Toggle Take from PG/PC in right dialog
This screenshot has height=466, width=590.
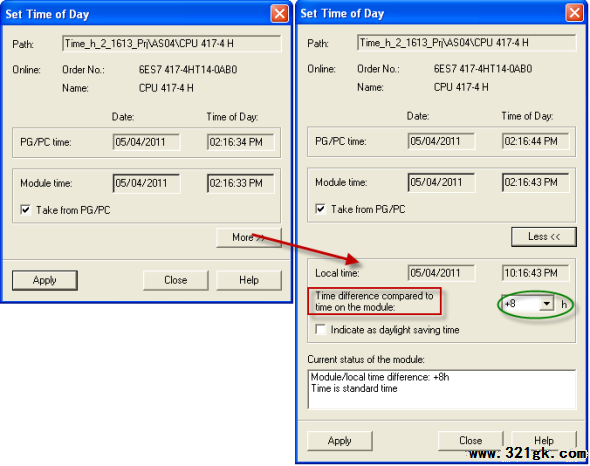tap(321, 209)
